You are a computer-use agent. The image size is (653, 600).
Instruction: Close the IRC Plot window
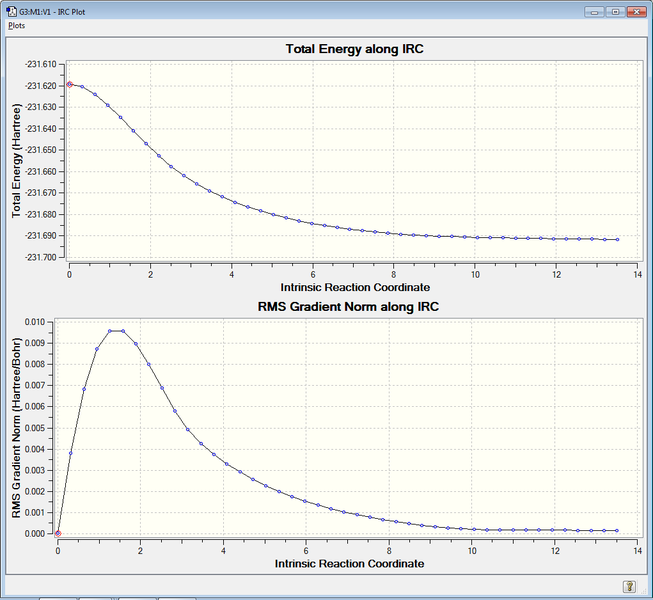[x=637, y=12]
